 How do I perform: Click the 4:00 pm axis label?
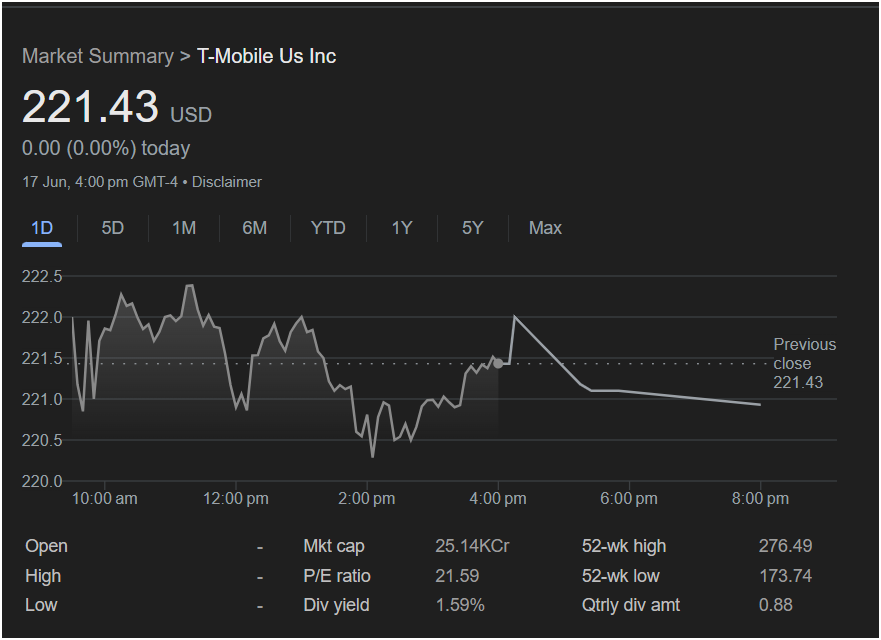pos(498,498)
